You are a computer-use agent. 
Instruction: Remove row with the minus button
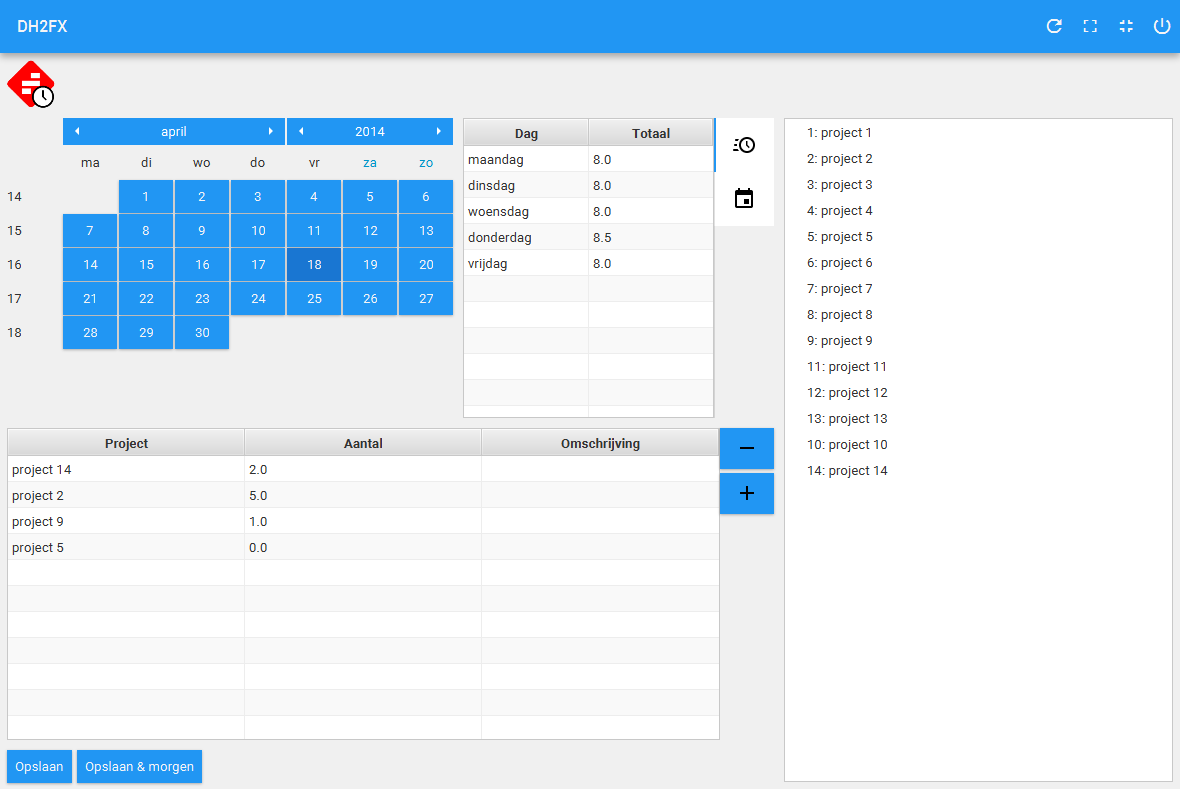click(x=746, y=448)
